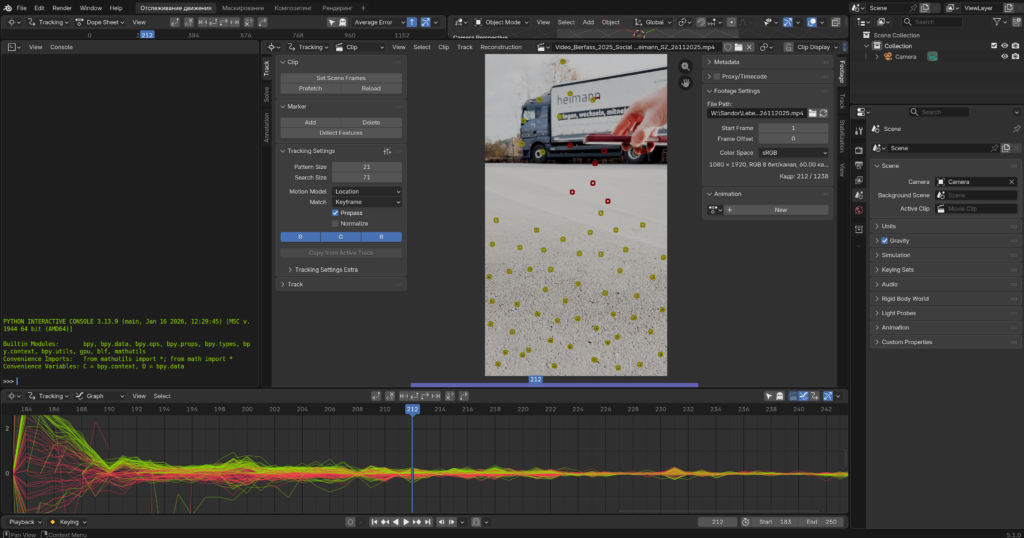The image size is (1024, 538).
Task: Click the pan hand icon in clip viewer
Action: tap(685, 83)
